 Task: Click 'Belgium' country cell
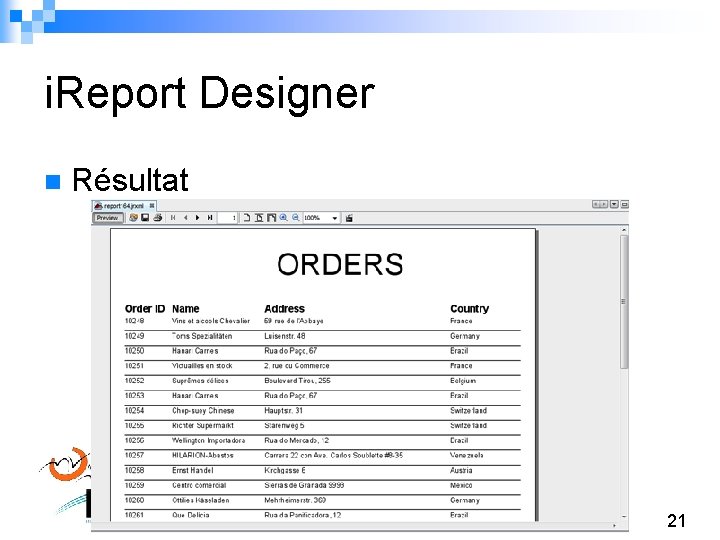point(463,381)
